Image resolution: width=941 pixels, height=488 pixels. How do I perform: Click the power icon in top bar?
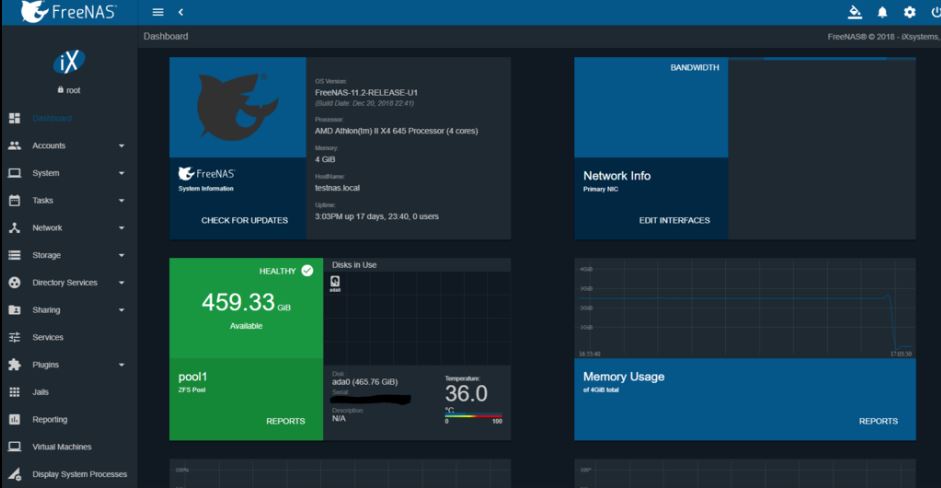tap(936, 12)
